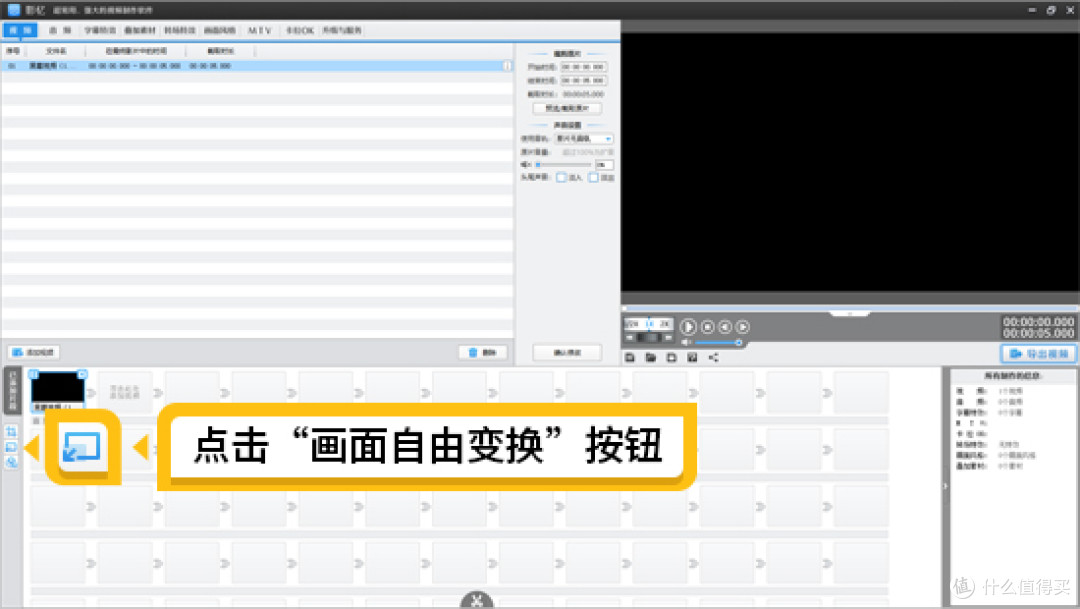Click the handle below the preview seek bar

[x=850, y=313]
